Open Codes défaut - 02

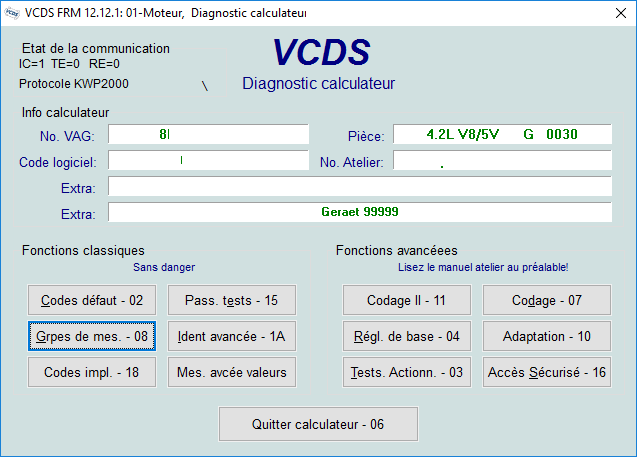coord(92,300)
